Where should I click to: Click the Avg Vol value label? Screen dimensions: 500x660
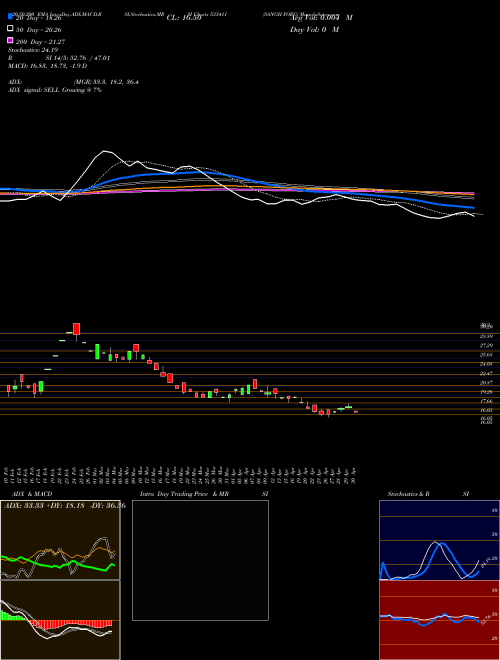coord(321,18)
